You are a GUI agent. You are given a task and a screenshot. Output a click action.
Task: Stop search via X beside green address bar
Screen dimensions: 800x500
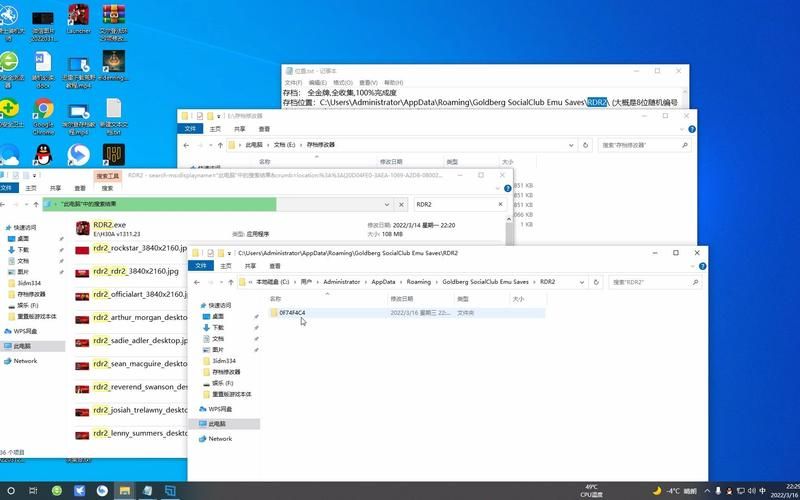click(x=402, y=205)
